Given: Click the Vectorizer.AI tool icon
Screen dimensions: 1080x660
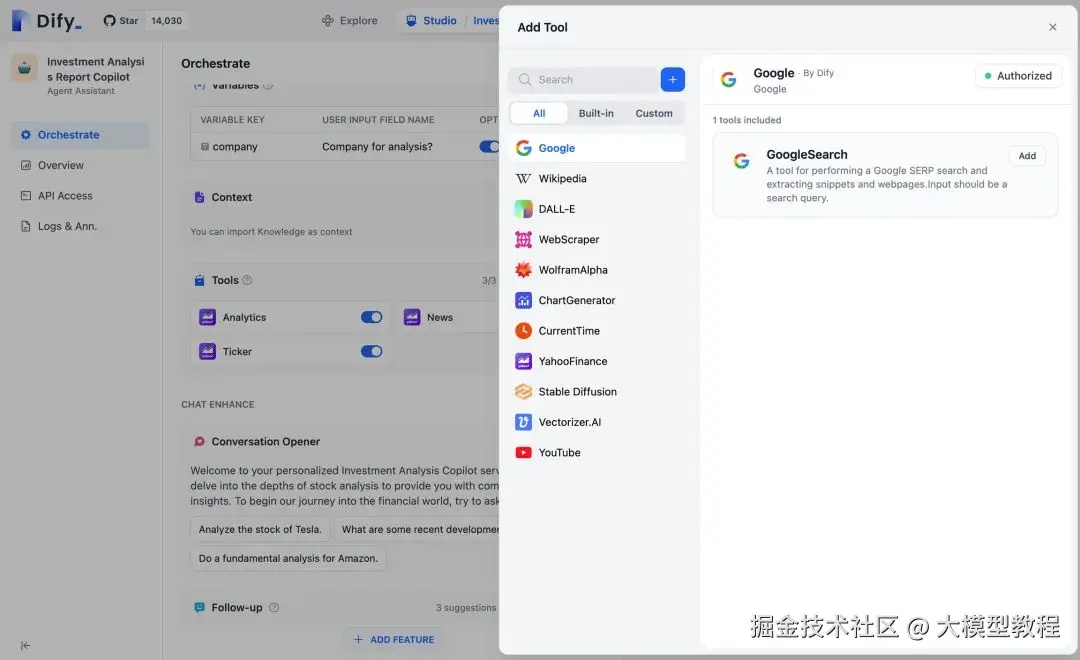Looking at the screenshot, I should click(x=523, y=422).
